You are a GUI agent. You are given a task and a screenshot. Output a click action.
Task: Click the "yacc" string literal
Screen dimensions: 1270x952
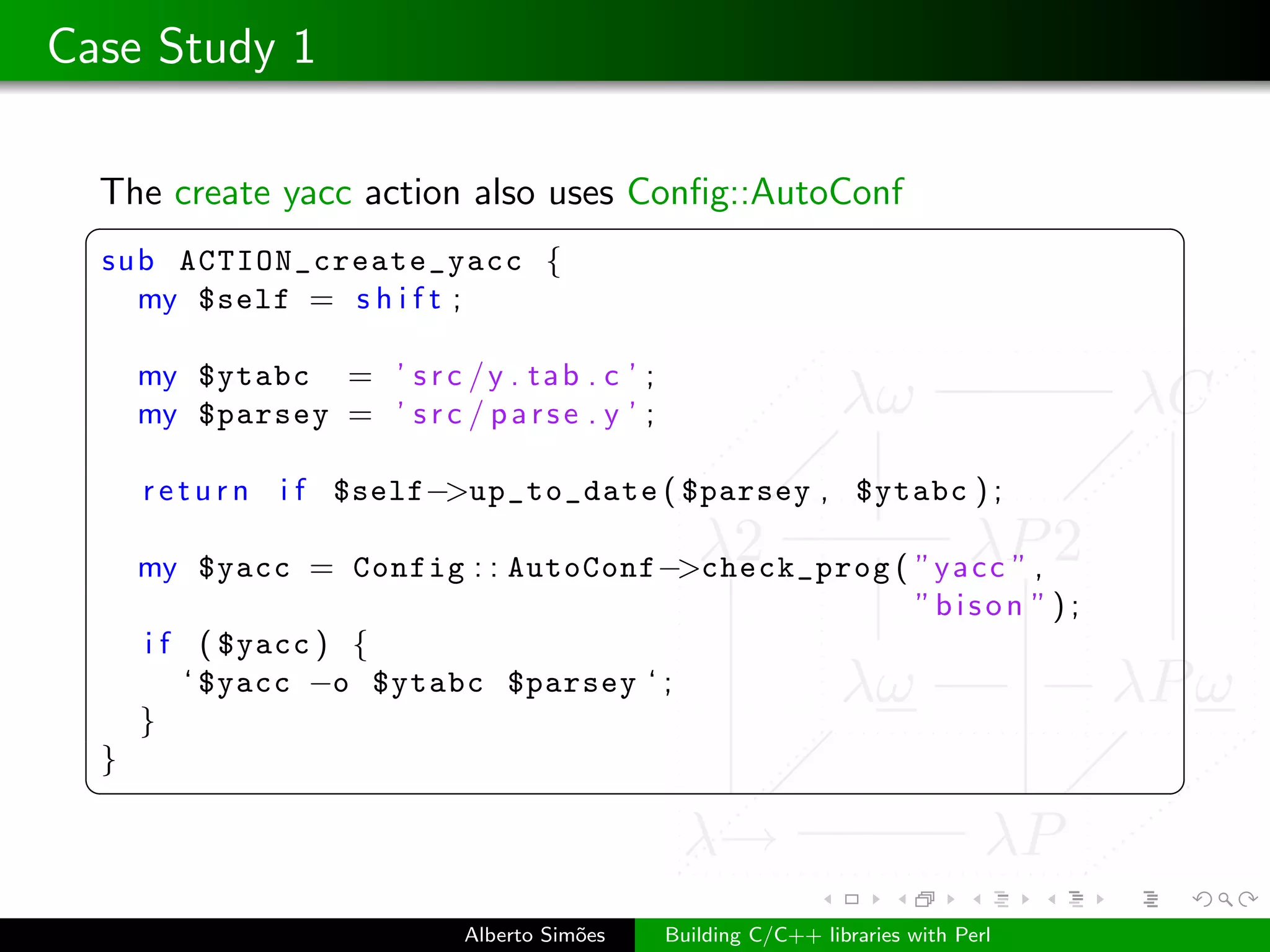[x=970, y=568]
